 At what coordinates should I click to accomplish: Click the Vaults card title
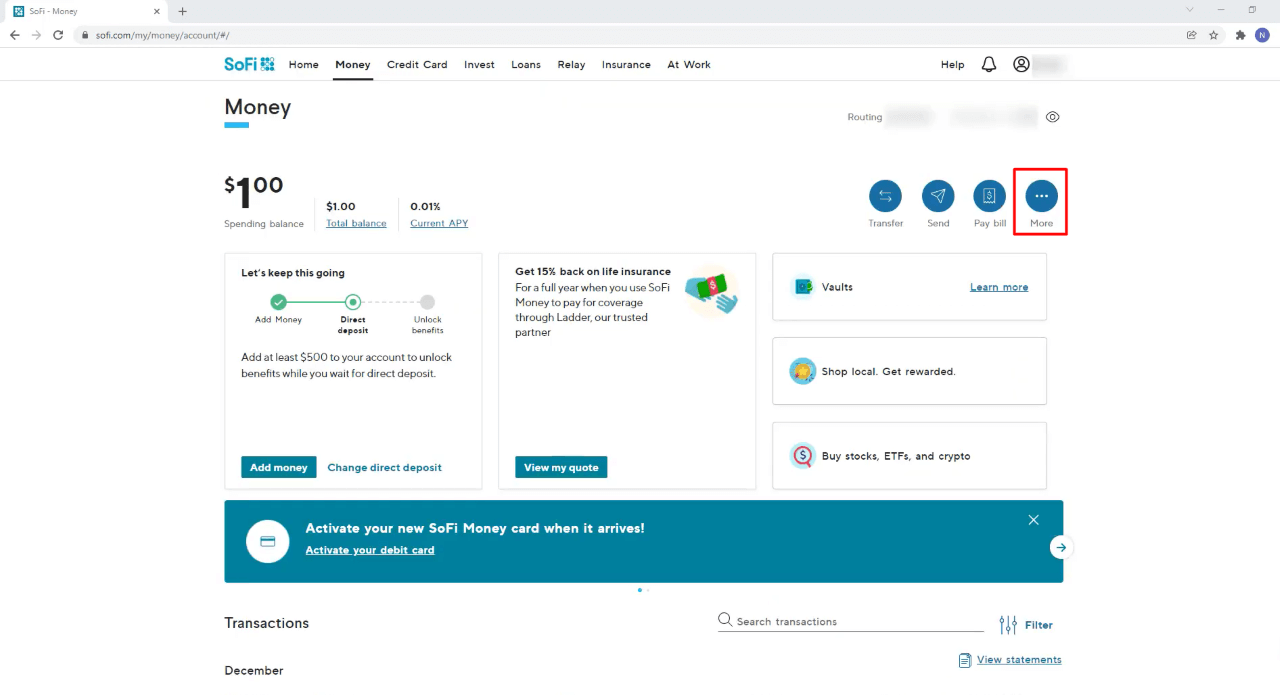[x=837, y=287]
